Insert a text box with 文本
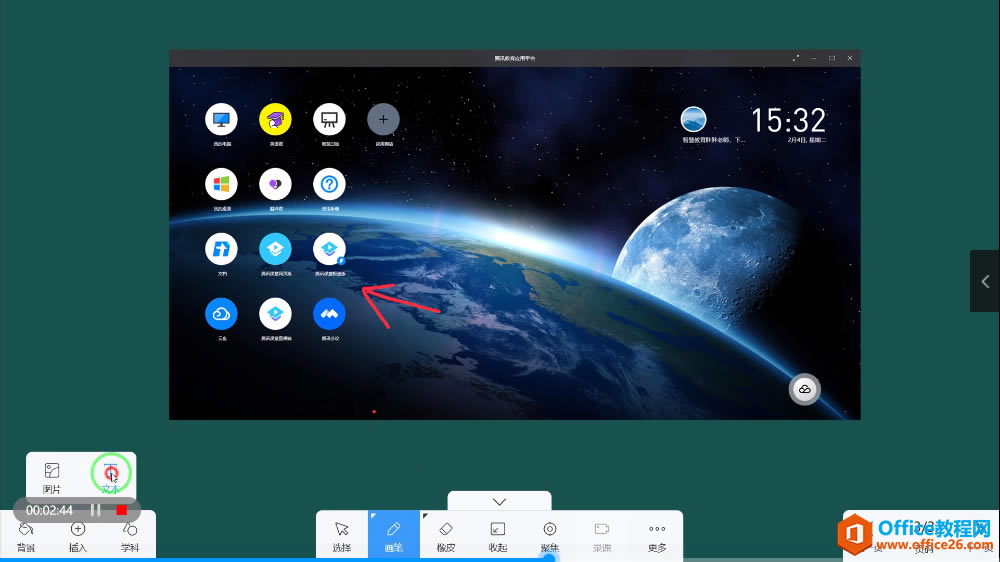1000x562 pixels. [x=110, y=478]
